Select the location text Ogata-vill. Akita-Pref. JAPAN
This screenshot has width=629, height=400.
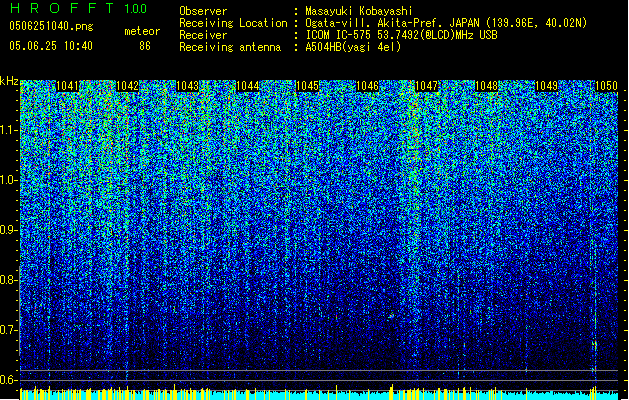click(x=392, y=23)
